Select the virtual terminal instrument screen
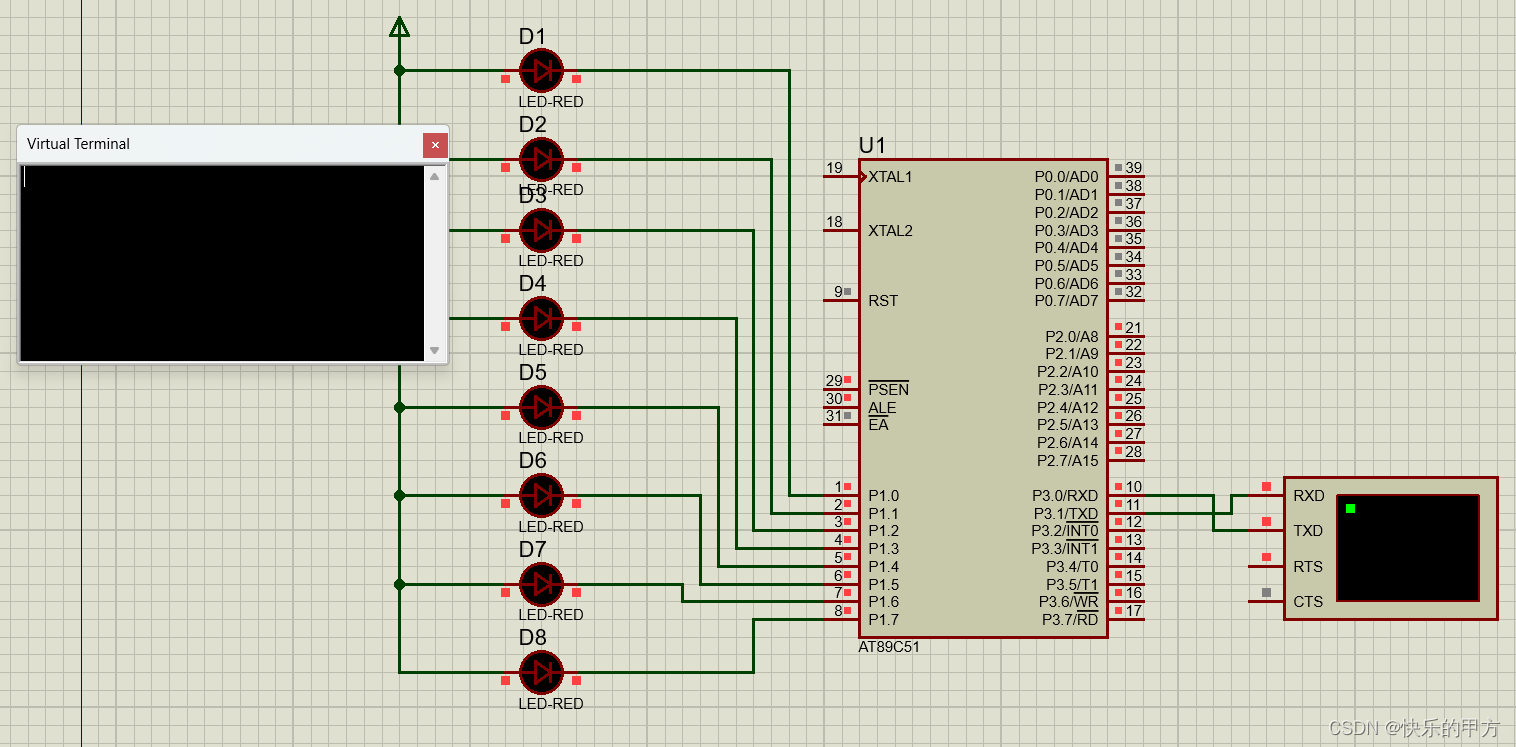Image resolution: width=1516 pixels, height=747 pixels. (1407, 548)
